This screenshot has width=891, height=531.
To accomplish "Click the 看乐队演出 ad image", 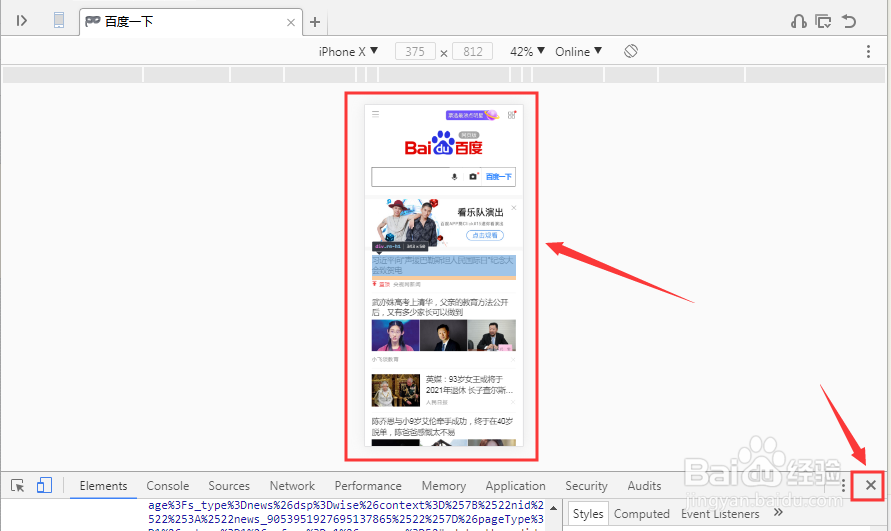I will [408, 223].
